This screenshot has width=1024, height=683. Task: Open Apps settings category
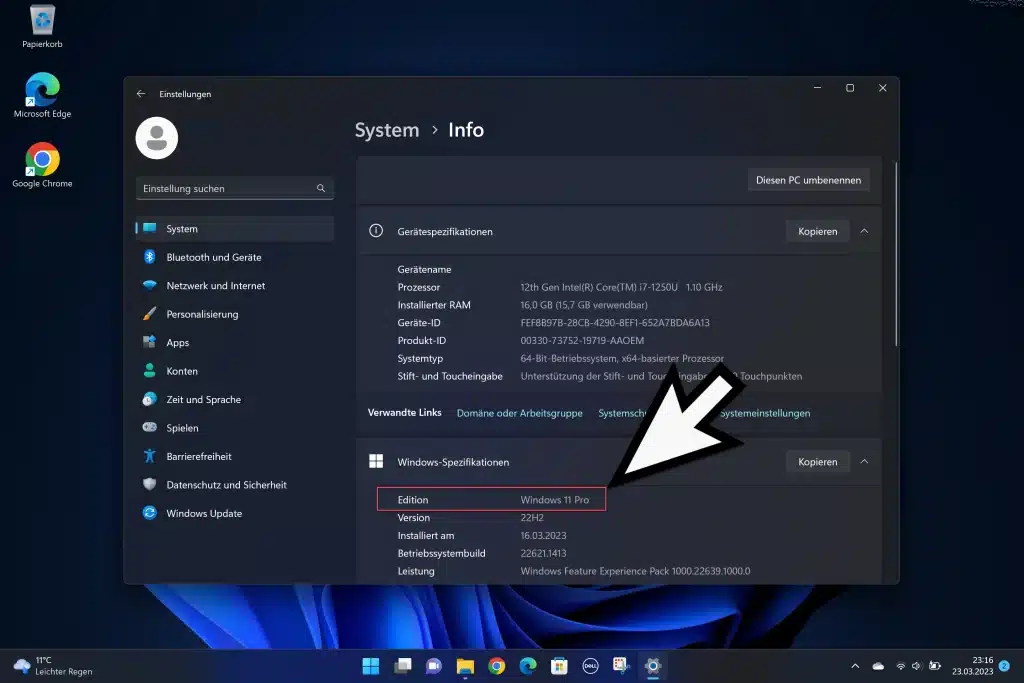(x=234, y=342)
